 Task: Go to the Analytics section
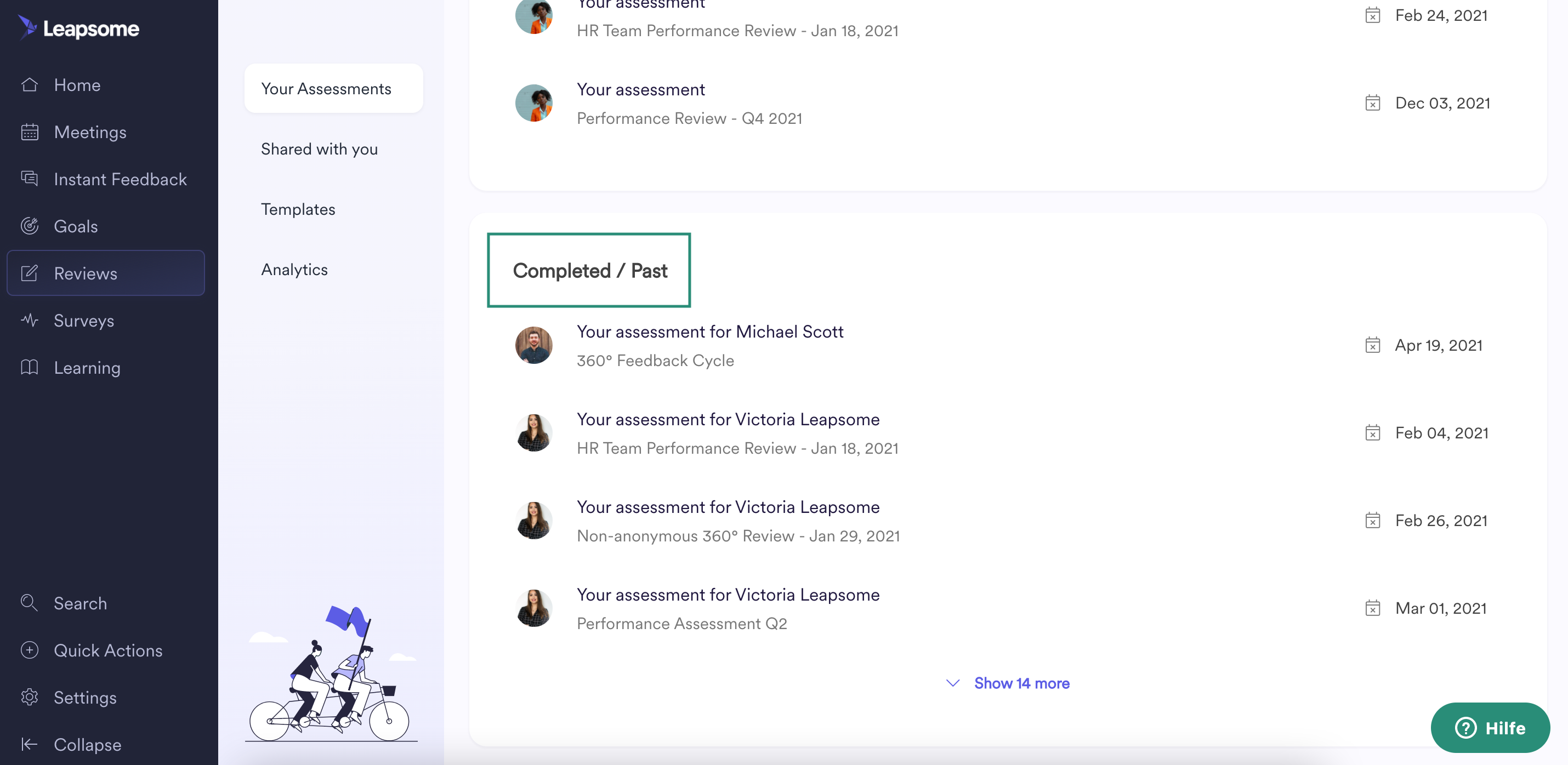click(x=294, y=269)
